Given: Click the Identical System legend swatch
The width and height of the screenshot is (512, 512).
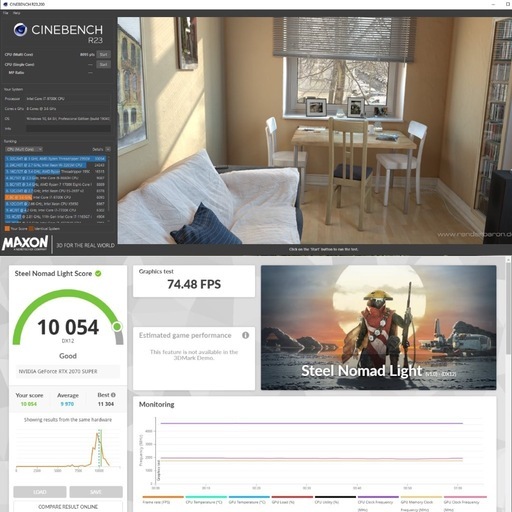Looking at the screenshot, I should [x=31, y=229].
